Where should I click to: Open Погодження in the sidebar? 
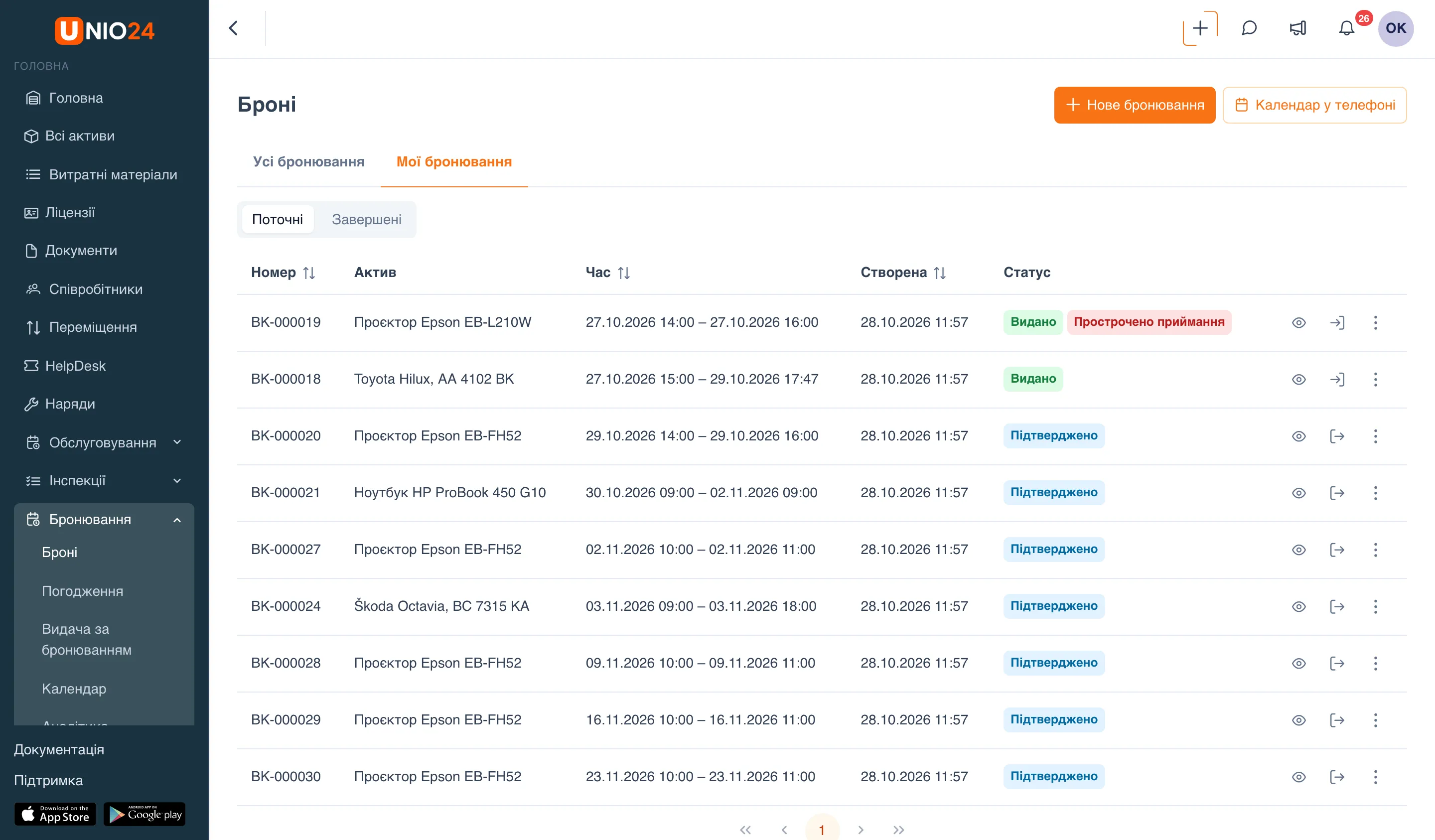tap(83, 591)
